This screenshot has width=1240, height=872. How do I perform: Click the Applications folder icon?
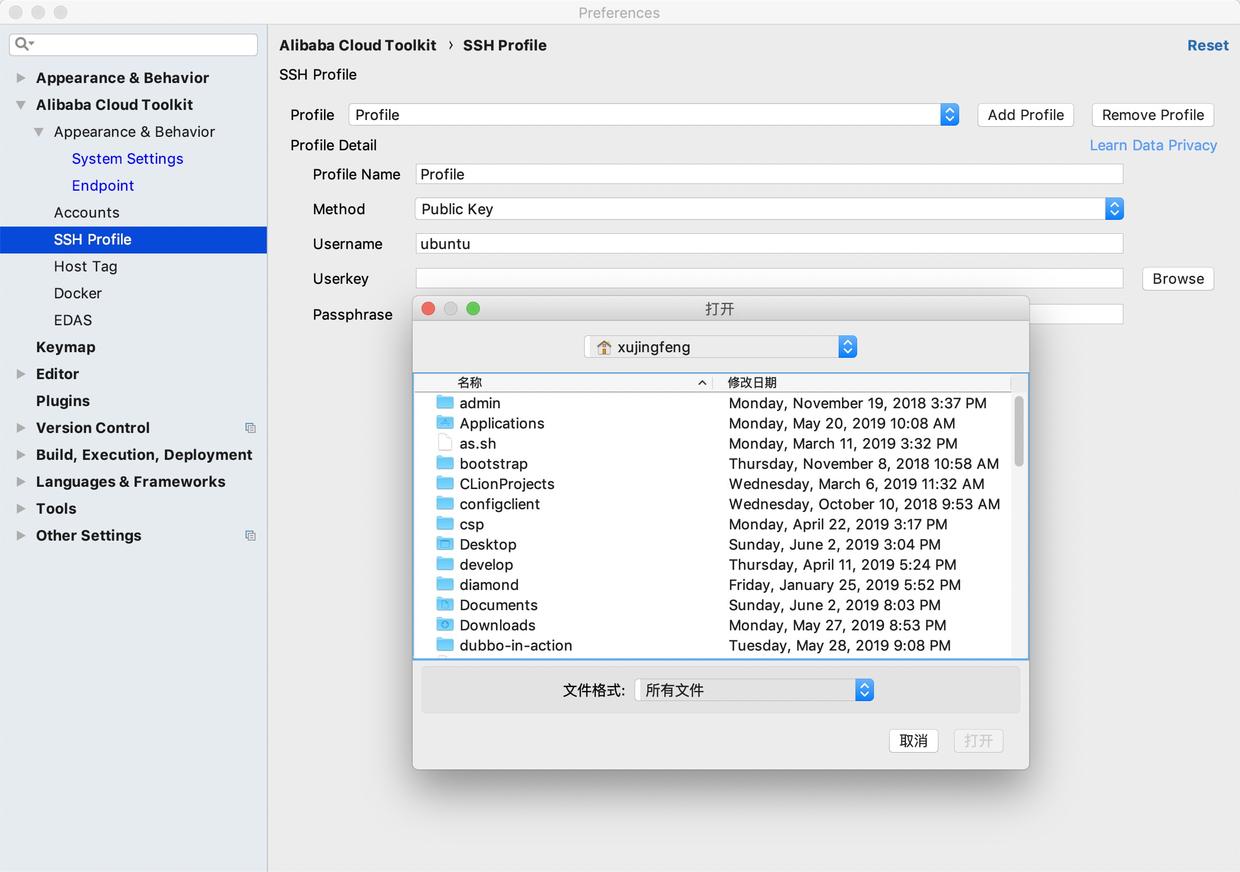pyautogui.click(x=445, y=423)
